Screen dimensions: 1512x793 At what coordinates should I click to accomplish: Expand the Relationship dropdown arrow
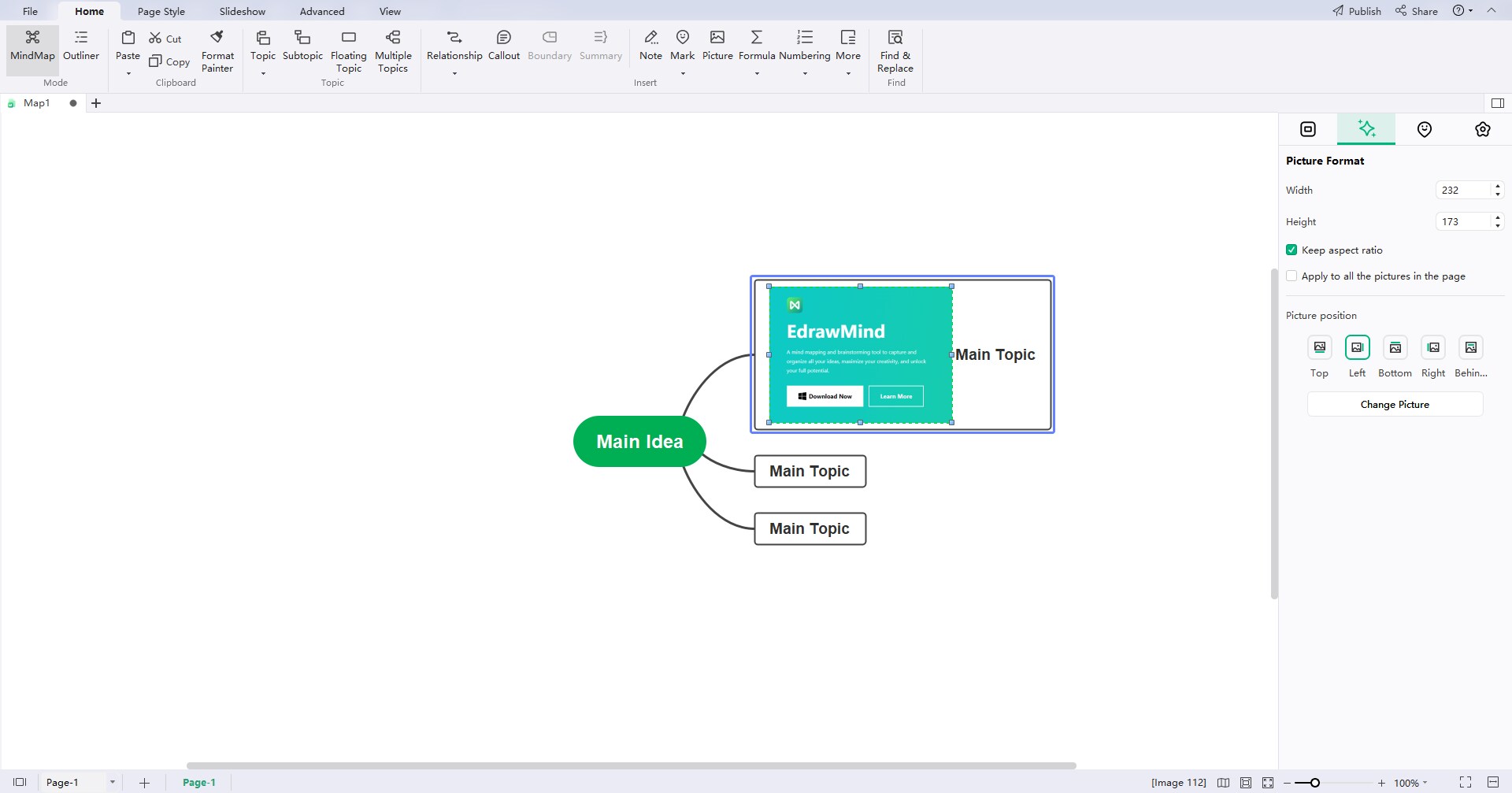click(454, 74)
